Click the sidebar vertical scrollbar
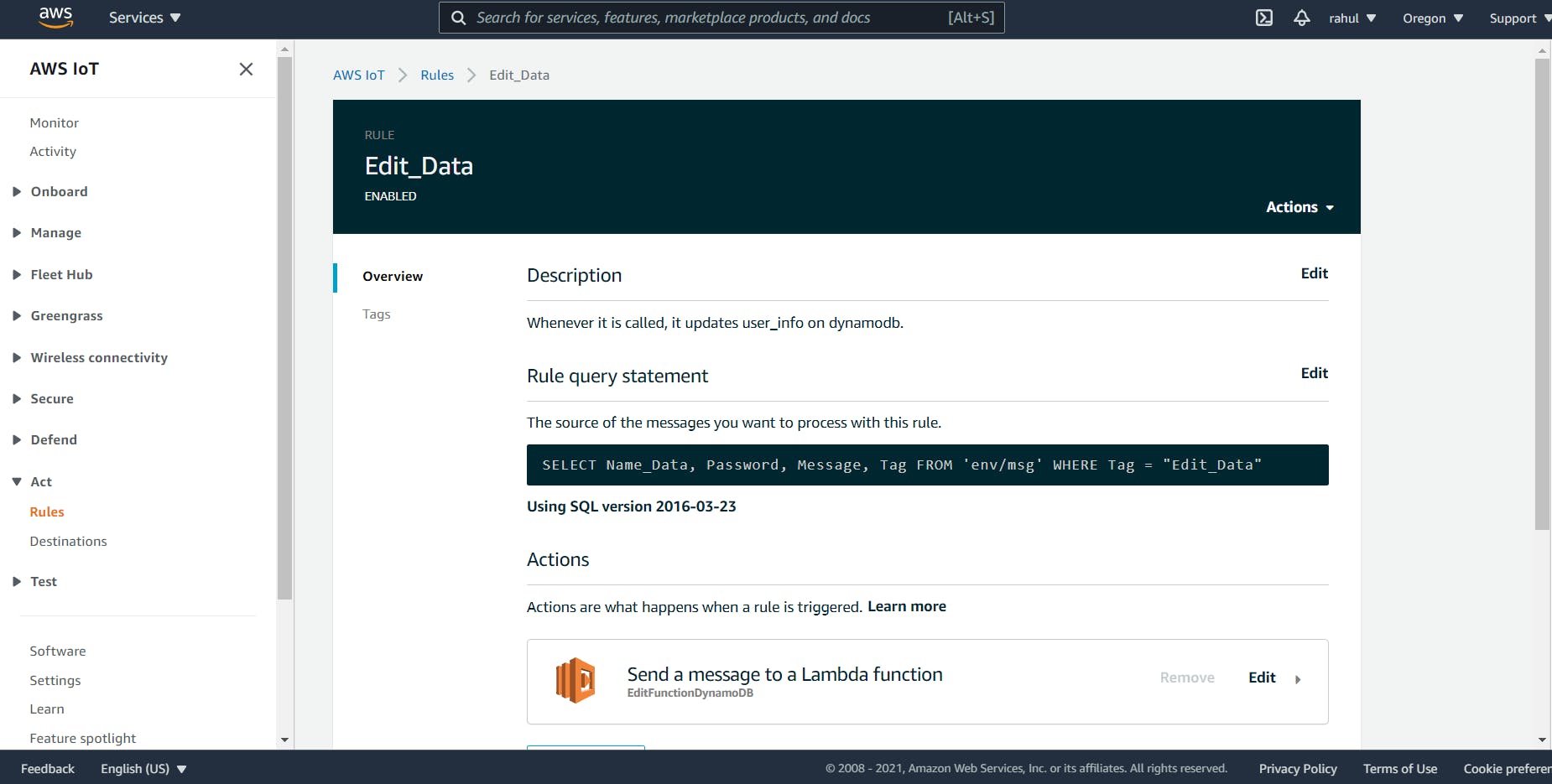Viewport: 1552px width, 784px height. [285, 327]
